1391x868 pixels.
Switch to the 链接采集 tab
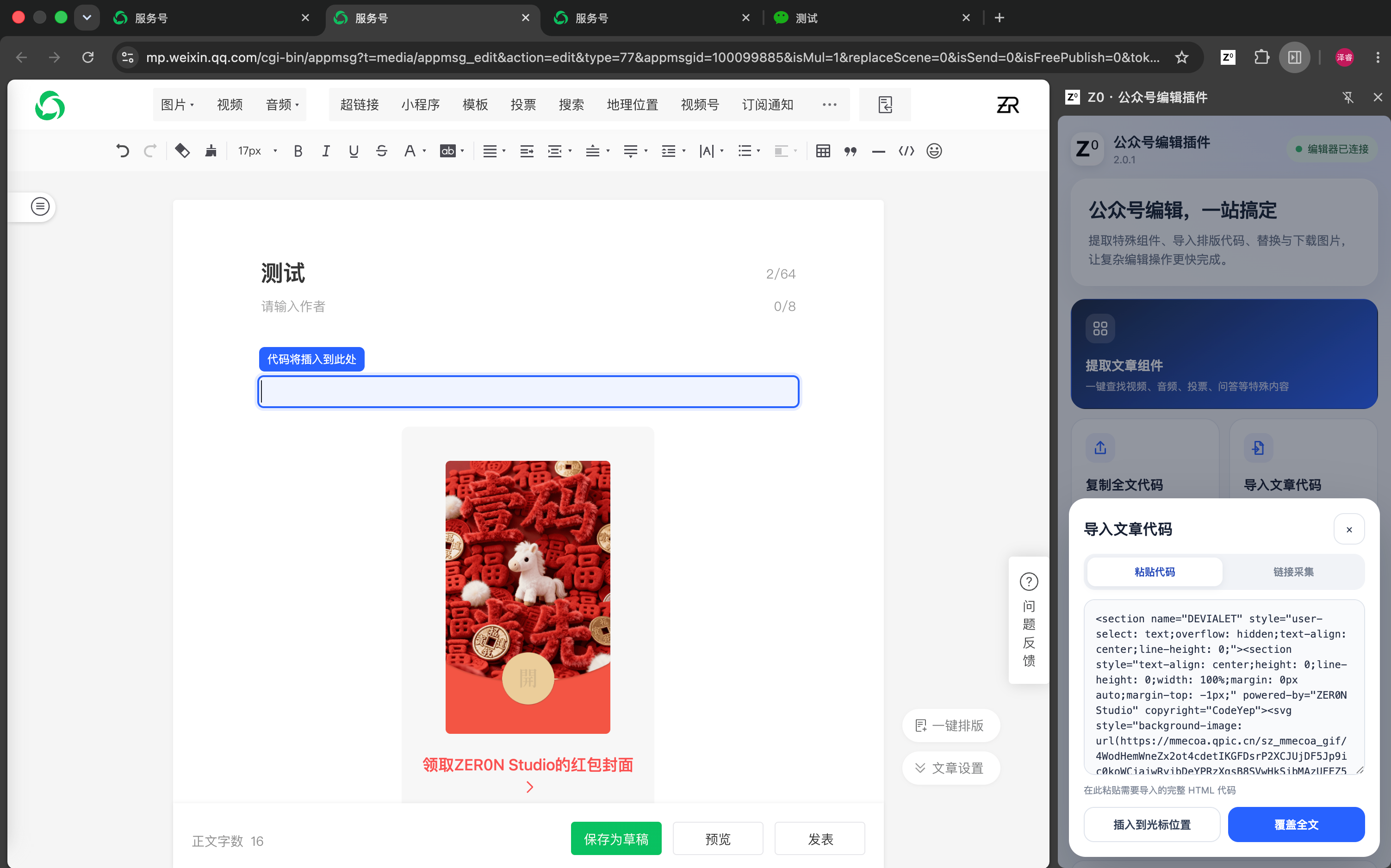[x=1293, y=571]
